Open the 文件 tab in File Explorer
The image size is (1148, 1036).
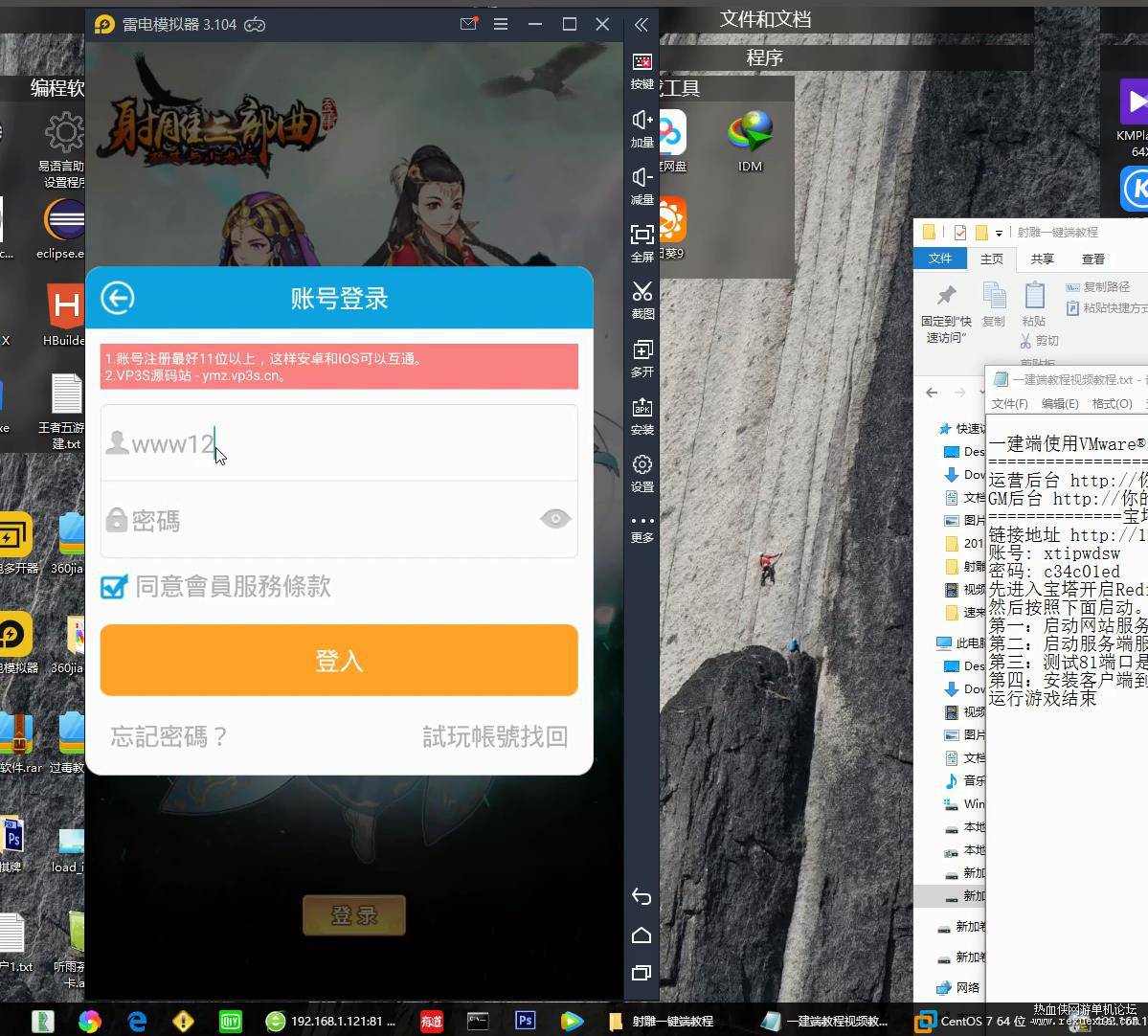[x=940, y=259]
